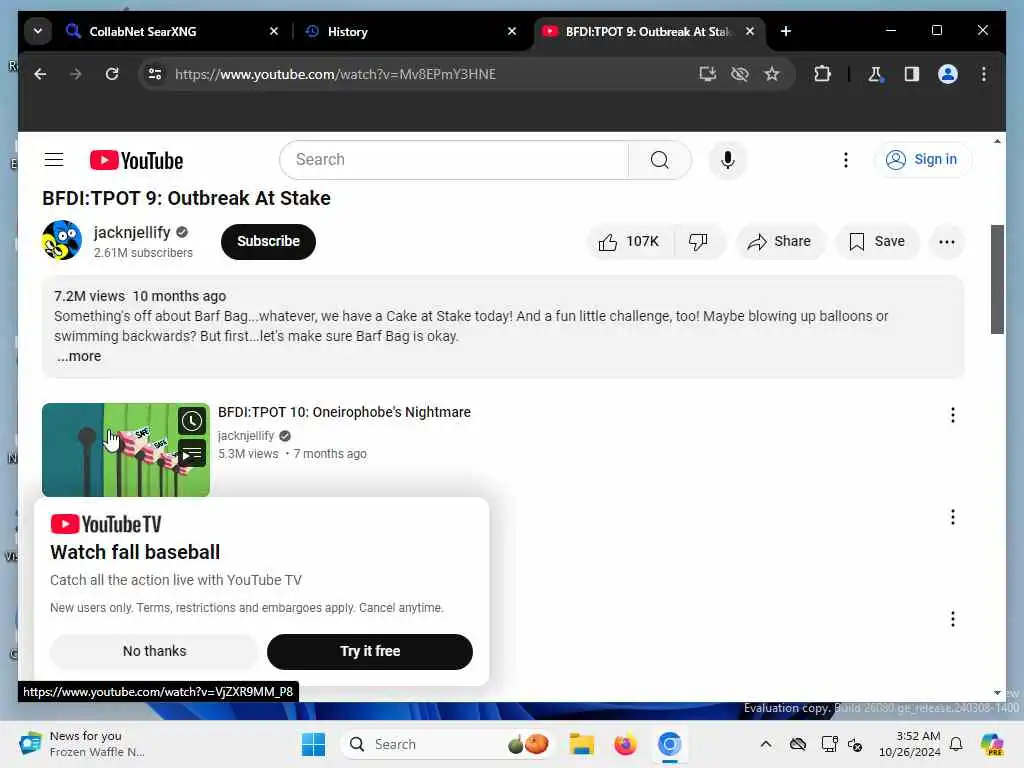Click the page vertical scrollbar thumb
1024x768 pixels.
point(997,280)
